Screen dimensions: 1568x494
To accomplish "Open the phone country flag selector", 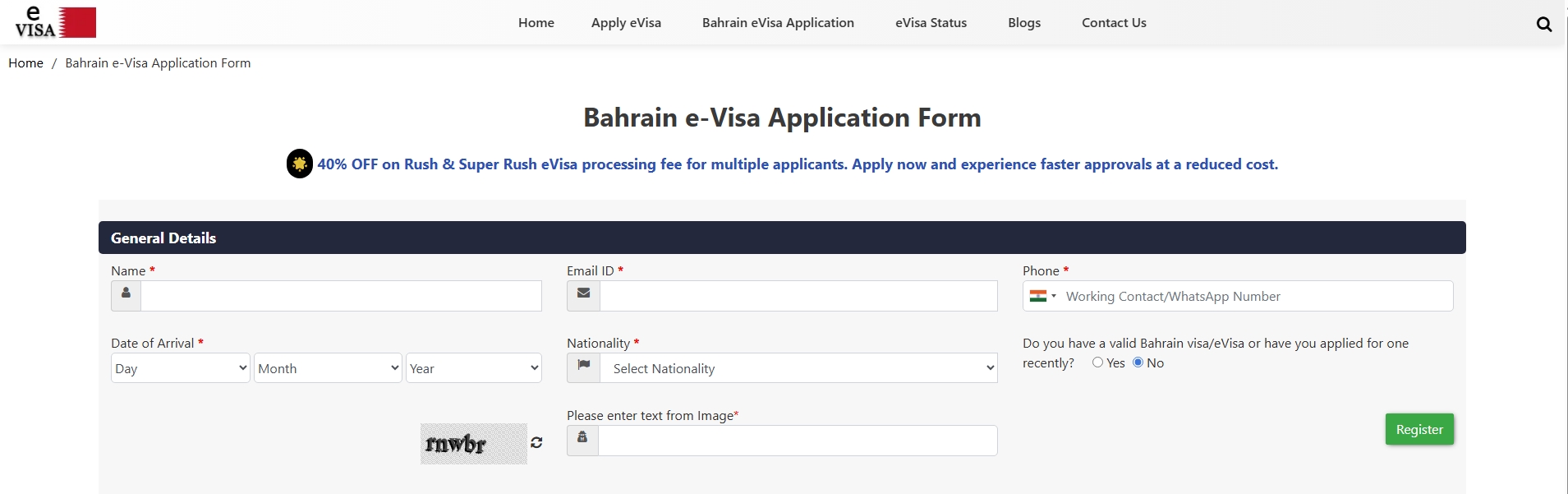I will pyautogui.click(x=1042, y=296).
